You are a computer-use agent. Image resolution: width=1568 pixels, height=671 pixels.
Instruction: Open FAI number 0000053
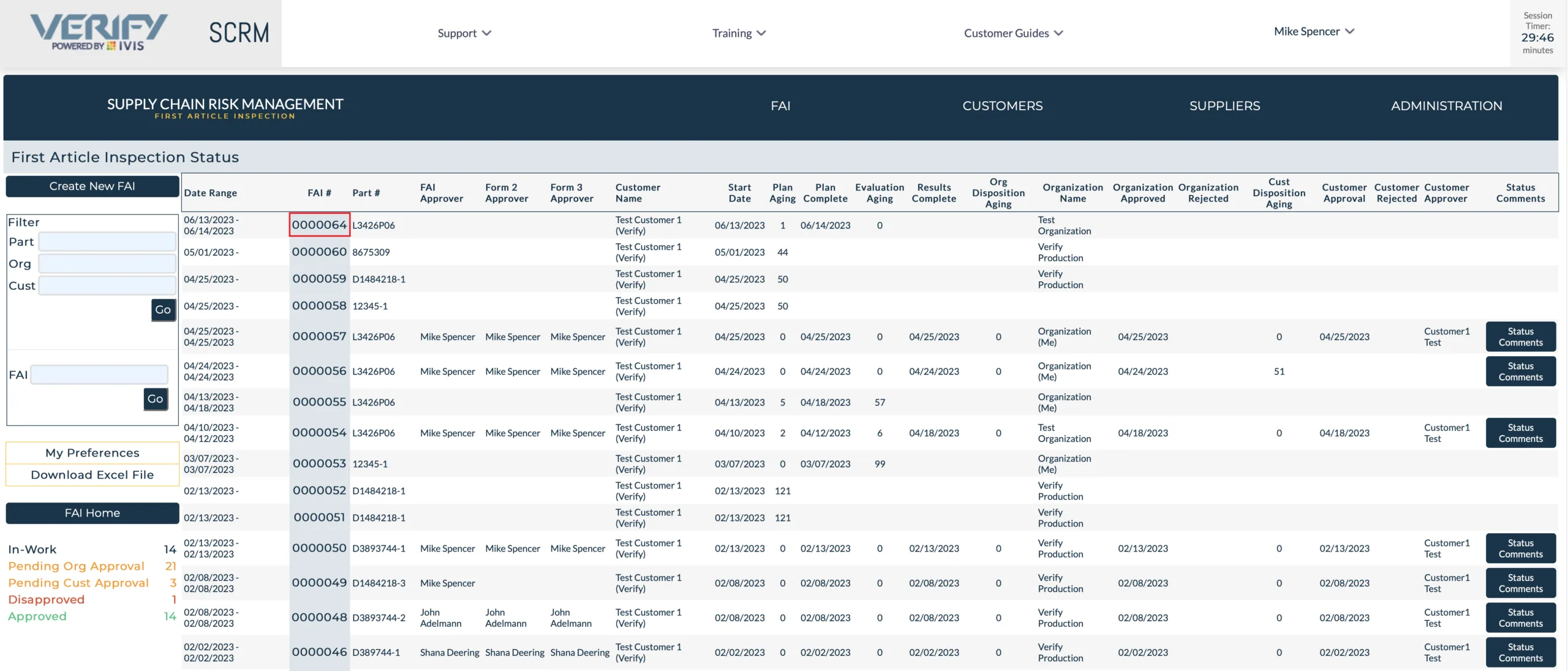coord(319,464)
